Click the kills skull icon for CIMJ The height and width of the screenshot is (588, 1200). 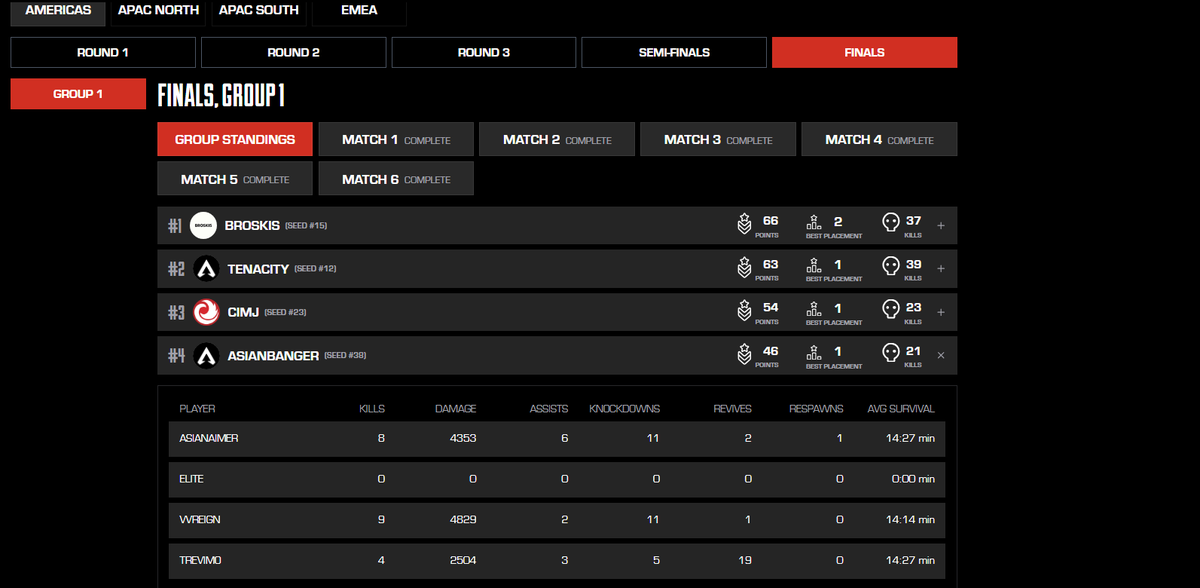click(890, 311)
